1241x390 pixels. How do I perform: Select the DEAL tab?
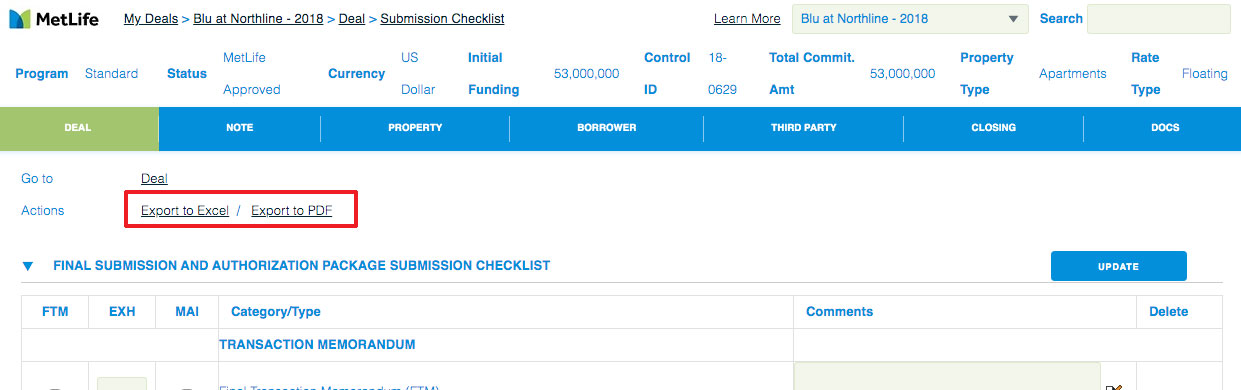point(78,128)
